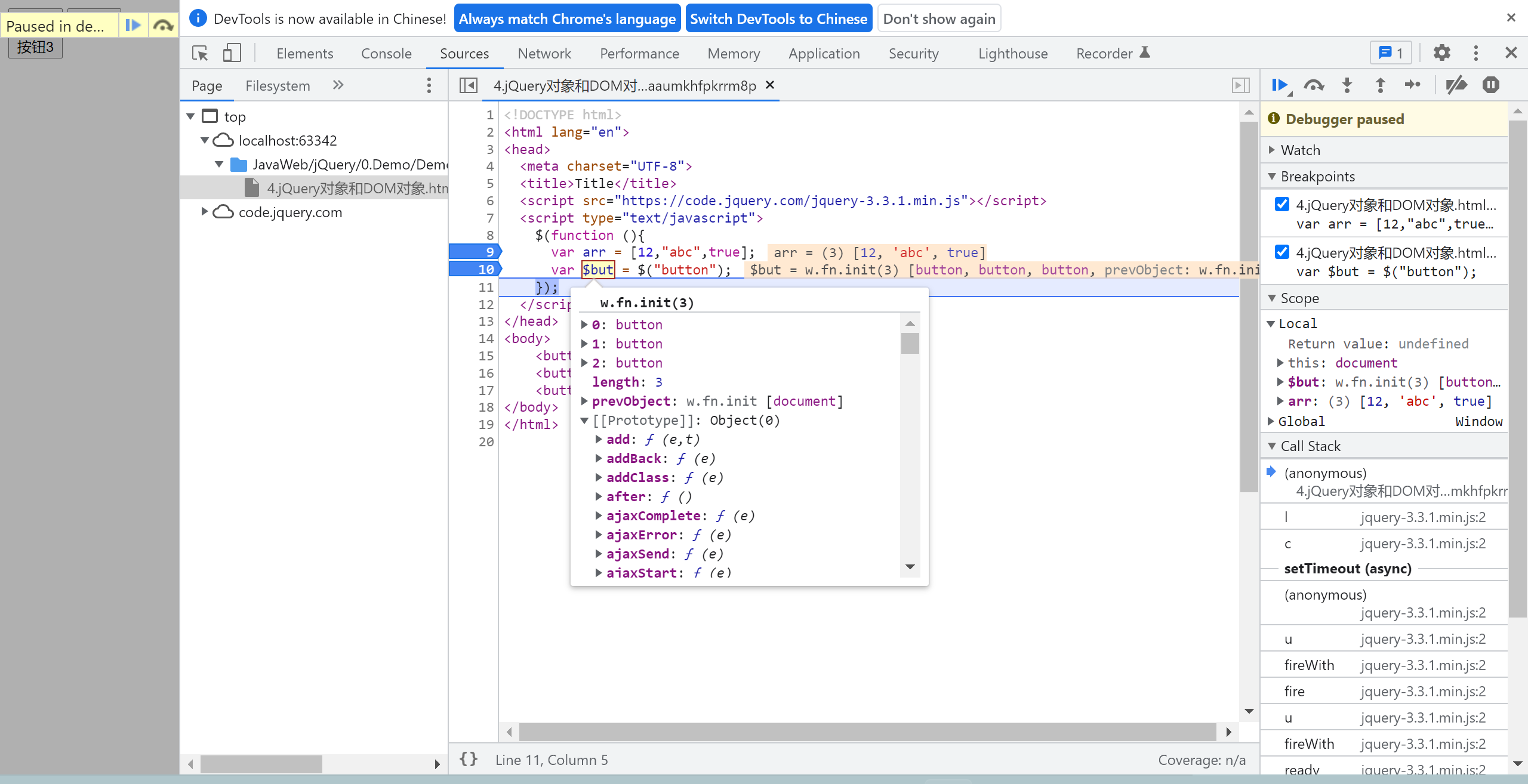Open the customize DevTools three-dot menu

point(1476,53)
